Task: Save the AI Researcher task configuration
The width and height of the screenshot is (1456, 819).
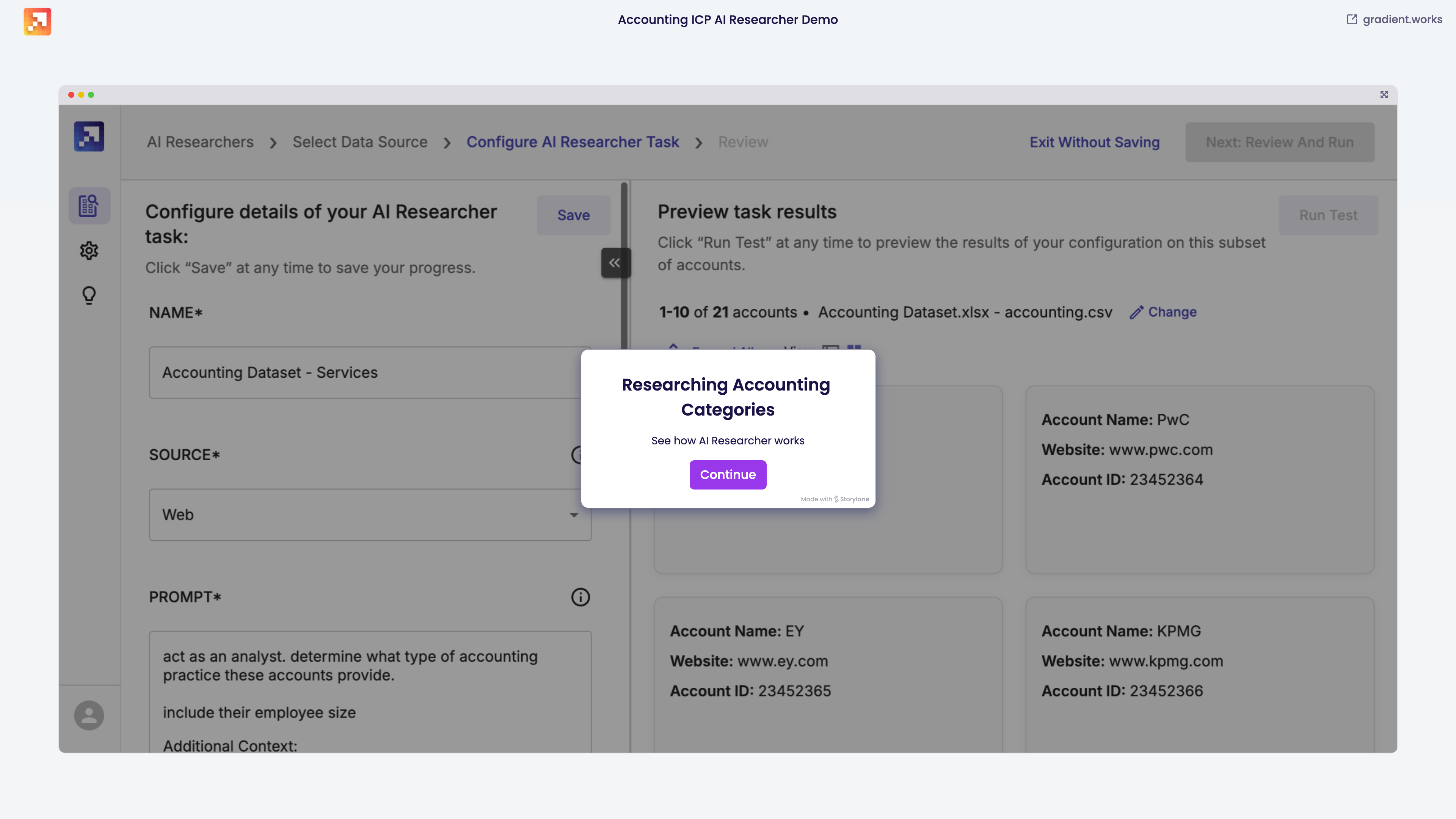Action: (573, 215)
